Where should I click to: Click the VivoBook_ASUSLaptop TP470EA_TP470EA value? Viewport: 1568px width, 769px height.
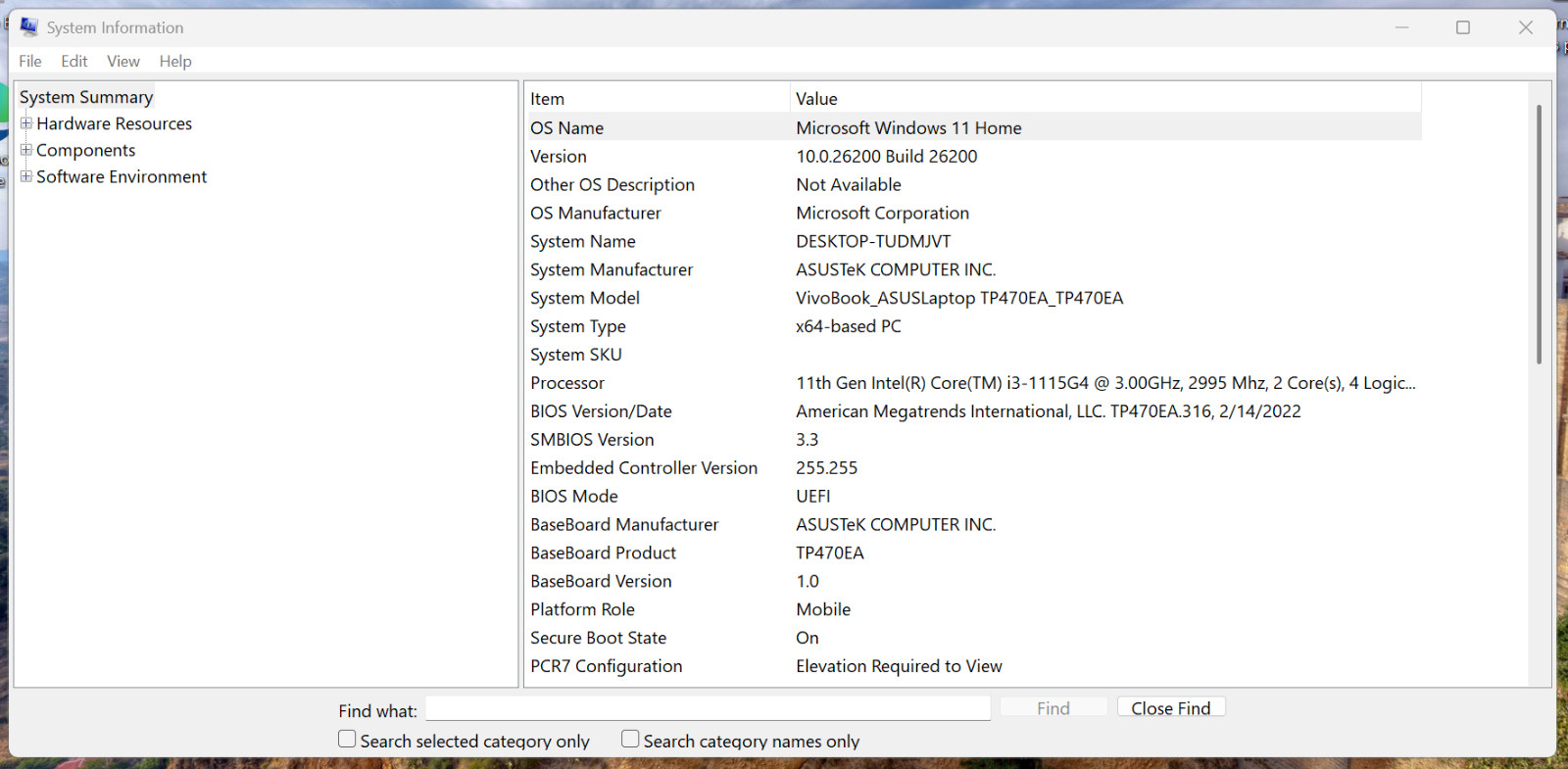click(959, 298)
